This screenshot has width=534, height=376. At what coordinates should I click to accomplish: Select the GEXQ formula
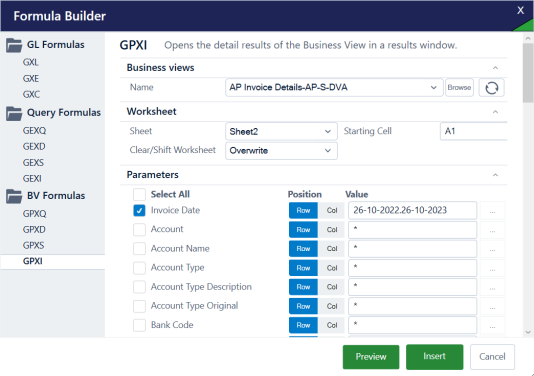pyautogui.click(x=34, y=130)
